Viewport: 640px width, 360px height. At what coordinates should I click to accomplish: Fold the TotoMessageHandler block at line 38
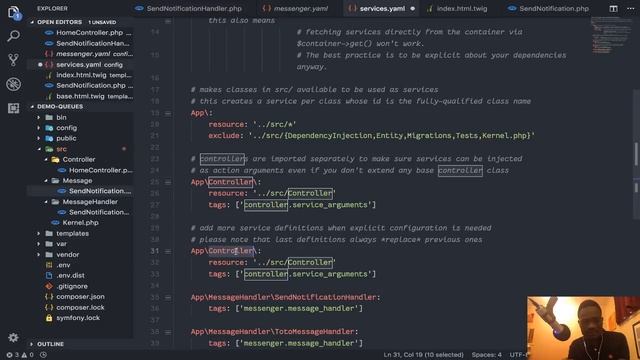click(x=168, y=332)
